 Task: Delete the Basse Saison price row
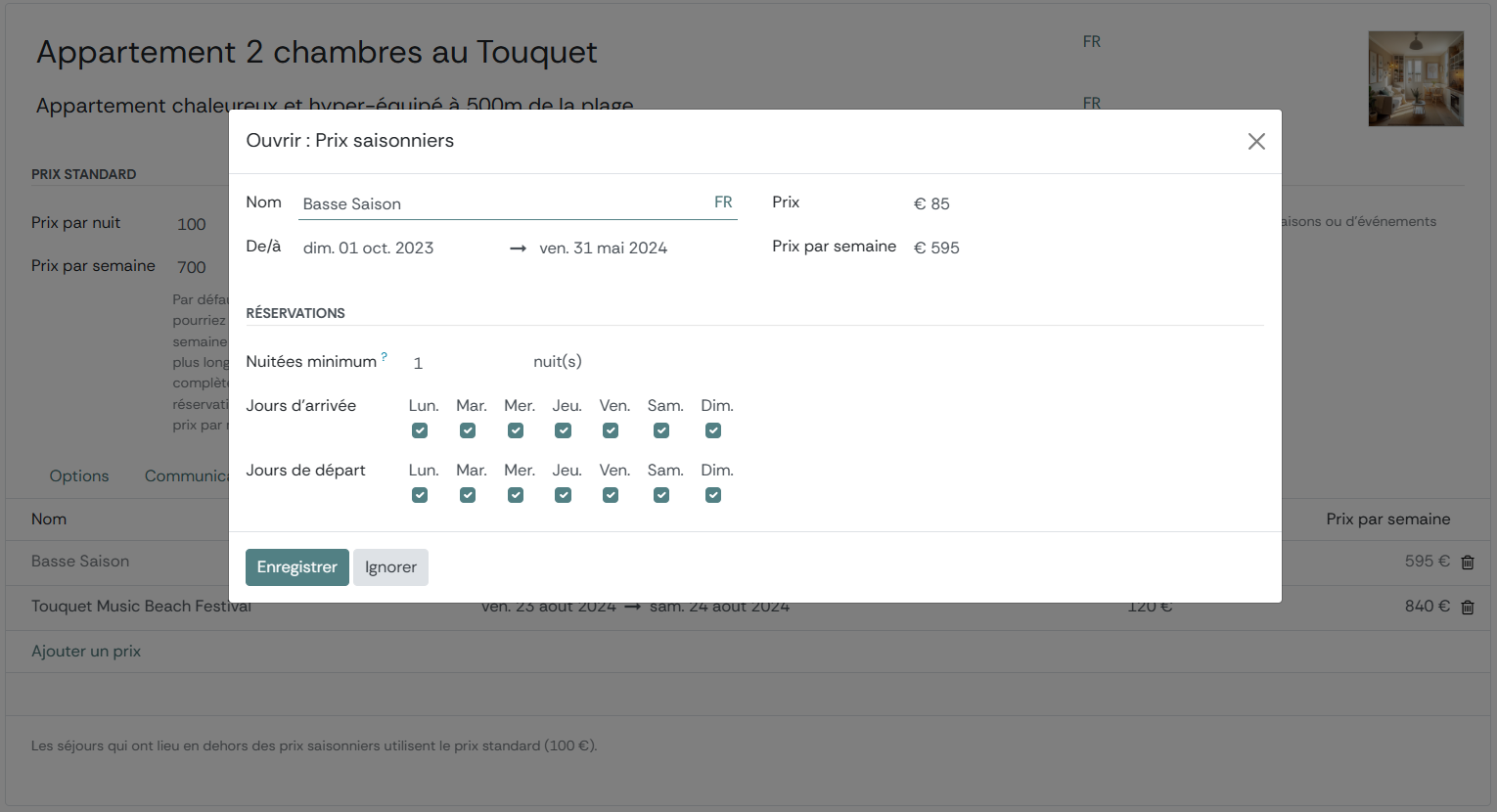click(1468, 563)
